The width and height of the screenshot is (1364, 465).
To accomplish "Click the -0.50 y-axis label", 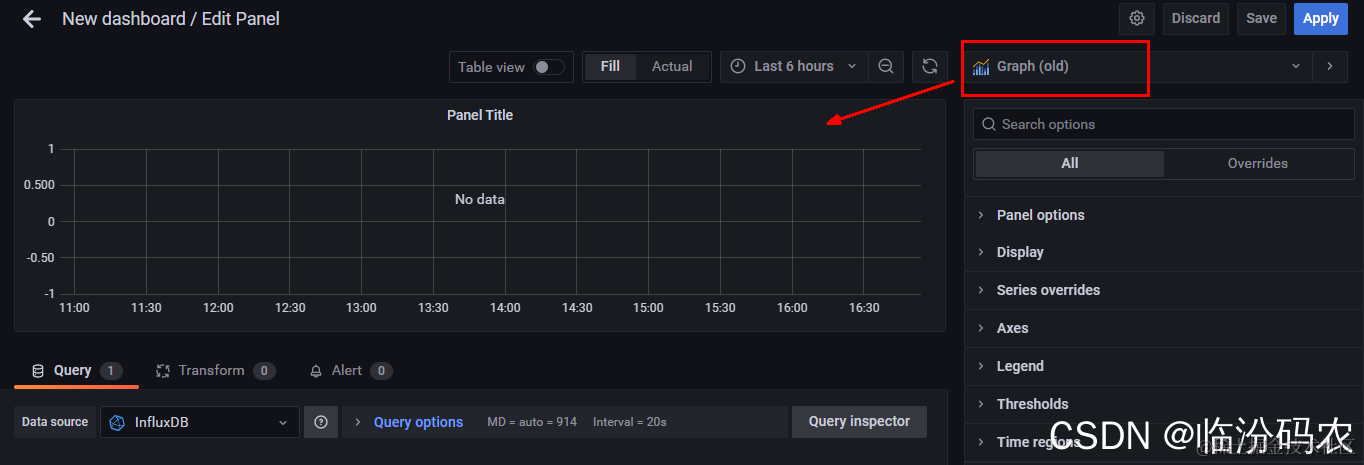I will tap(40, 257).
